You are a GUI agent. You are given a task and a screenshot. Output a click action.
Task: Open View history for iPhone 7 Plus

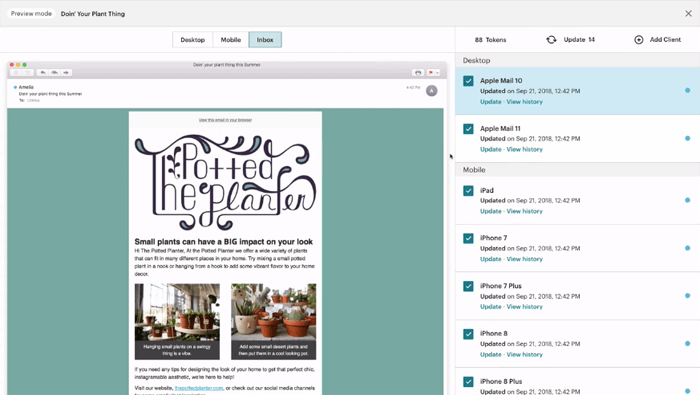pyautogui.click(x=525, y=307)
